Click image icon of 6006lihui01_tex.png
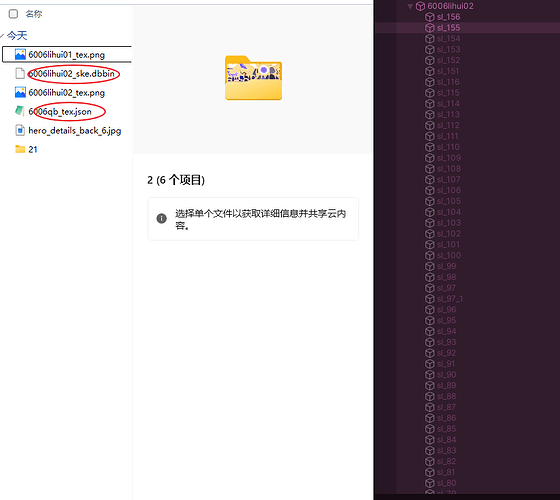 20,54
